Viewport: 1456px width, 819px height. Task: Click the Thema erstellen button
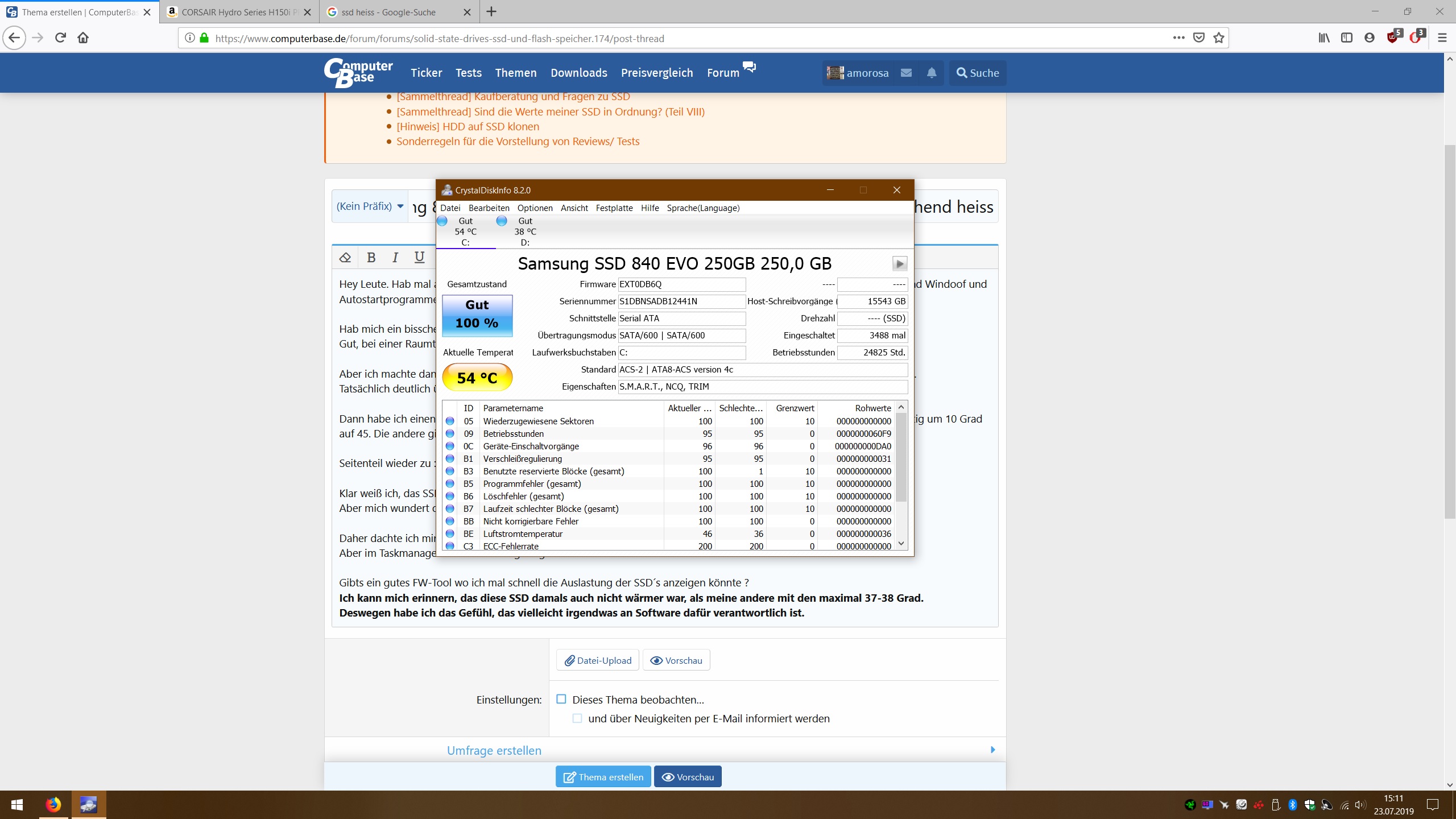click(603, 777)
